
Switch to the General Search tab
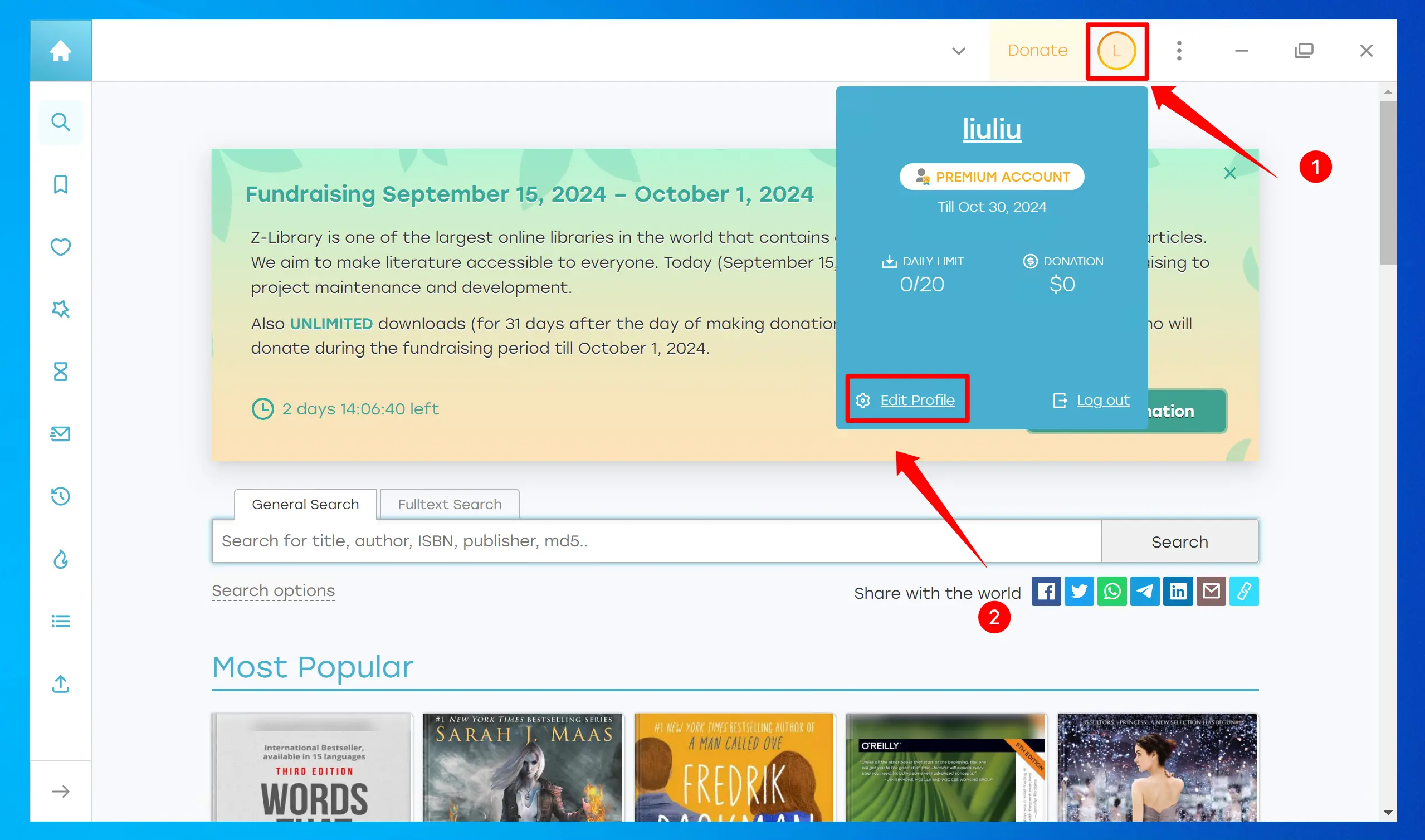306,504
